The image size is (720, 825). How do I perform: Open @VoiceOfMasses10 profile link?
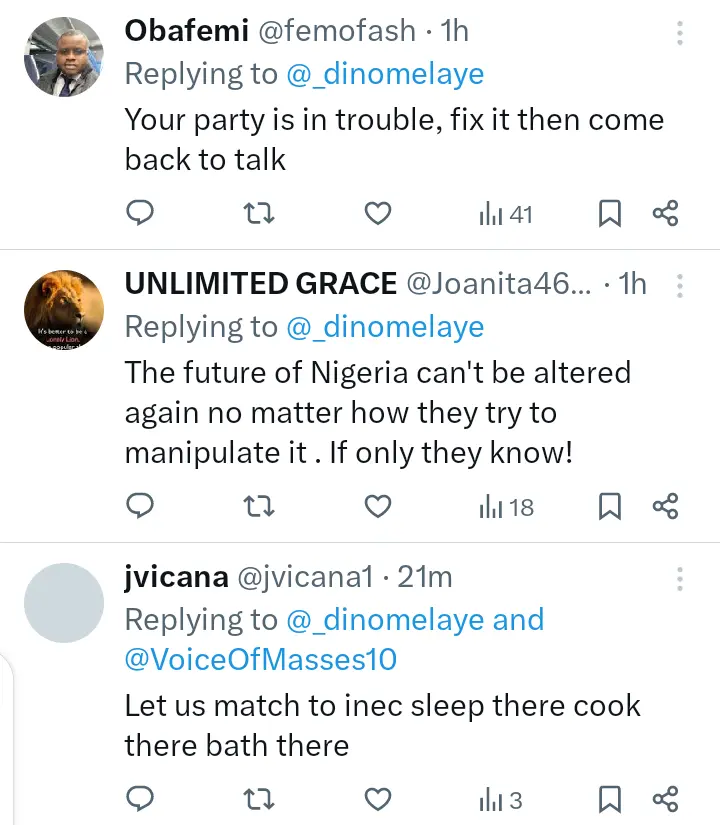260,659
